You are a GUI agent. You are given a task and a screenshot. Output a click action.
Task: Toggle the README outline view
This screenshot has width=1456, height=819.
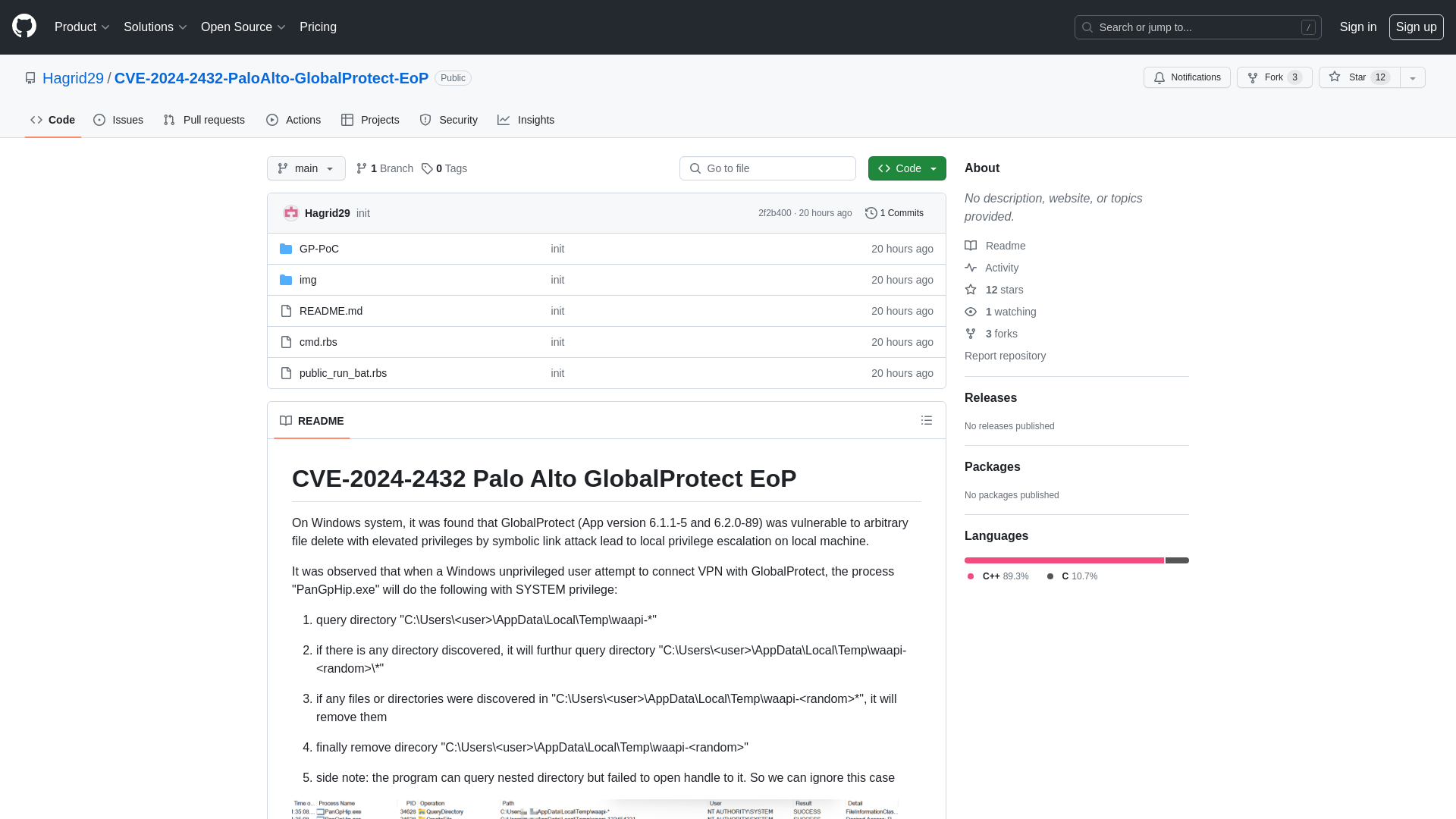pyautogui.click(x=927, y=420)
